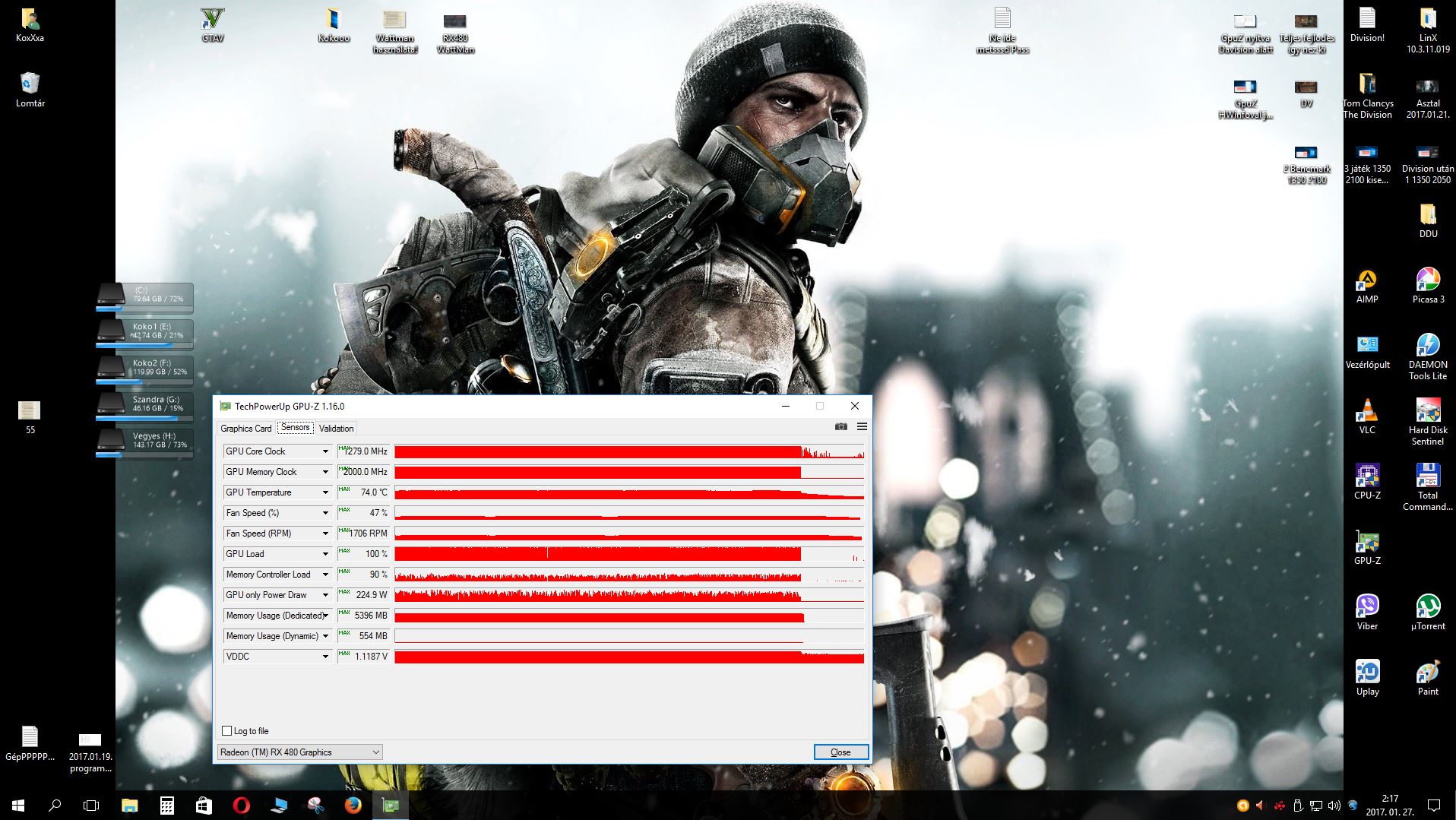
Task: Open the Kokooo folder on desktop
Action: (334, 24)
